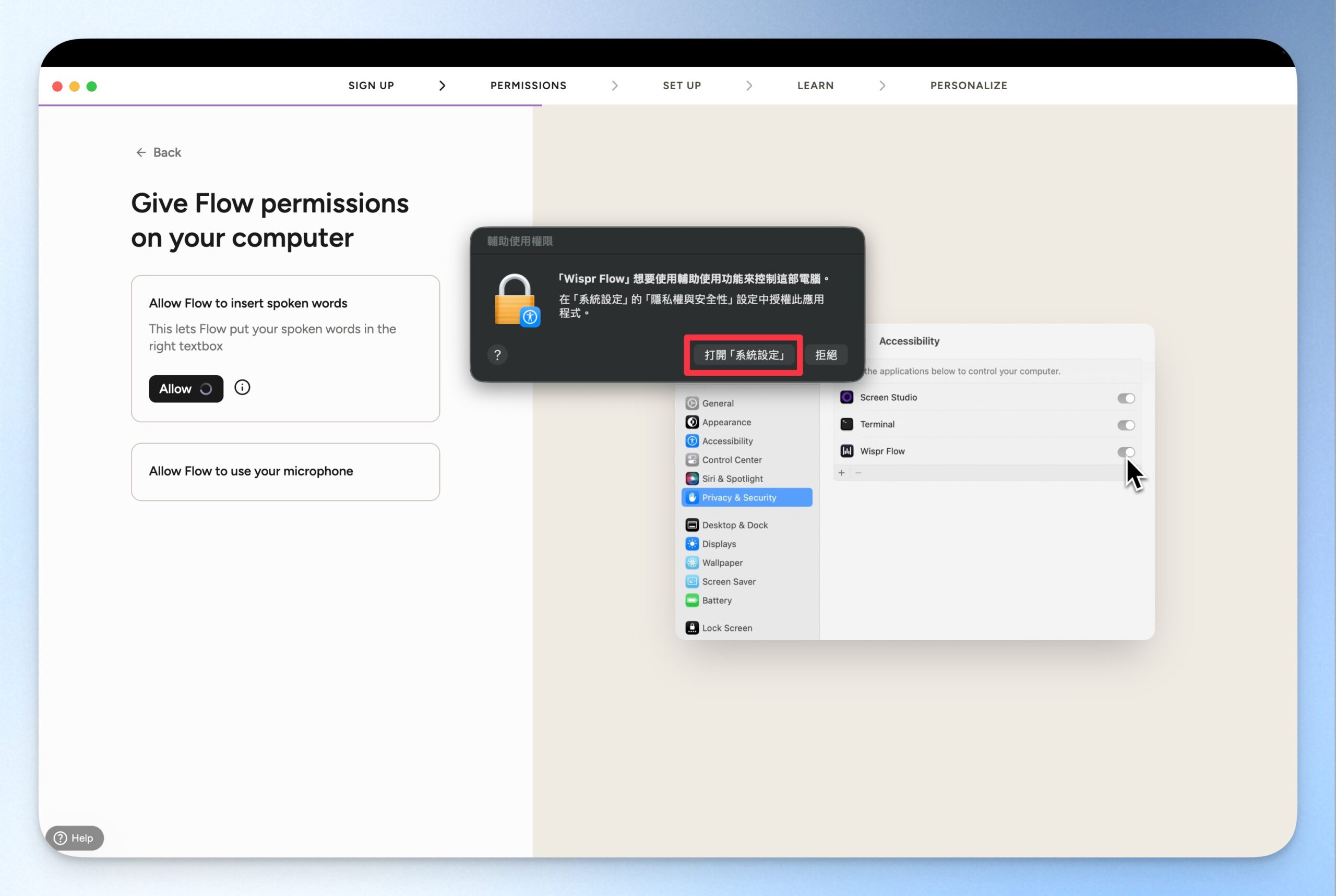Click the Wispr Flow app icon in list
This screenshot has width=1336, height=896.
846,451
